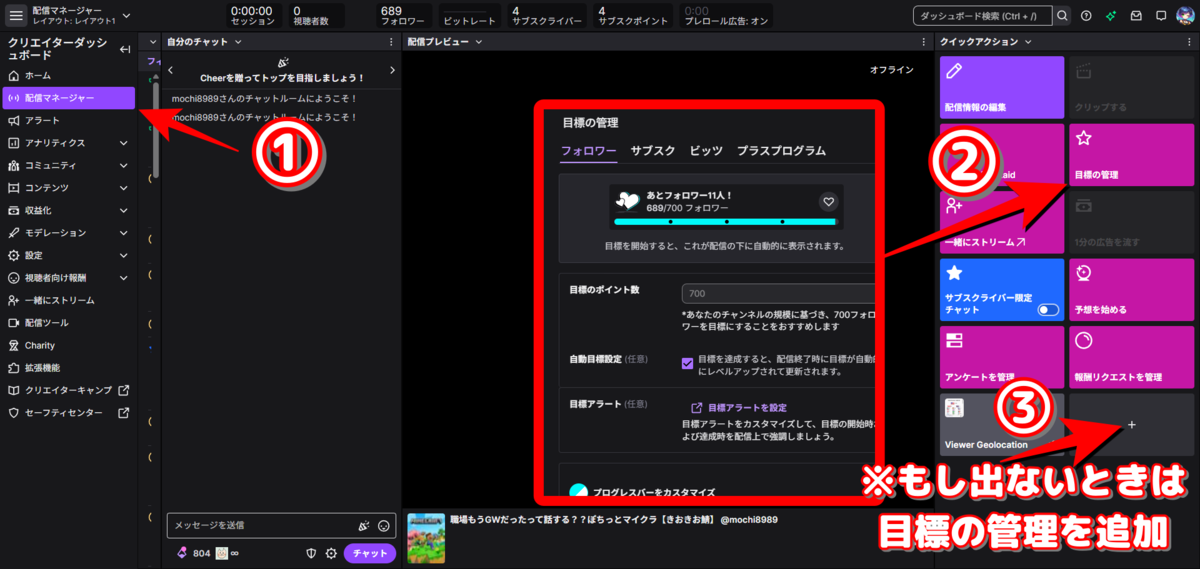Open chat settings gear icon
The height and width of the screenshot is (569, 1200).
(331, 553)
